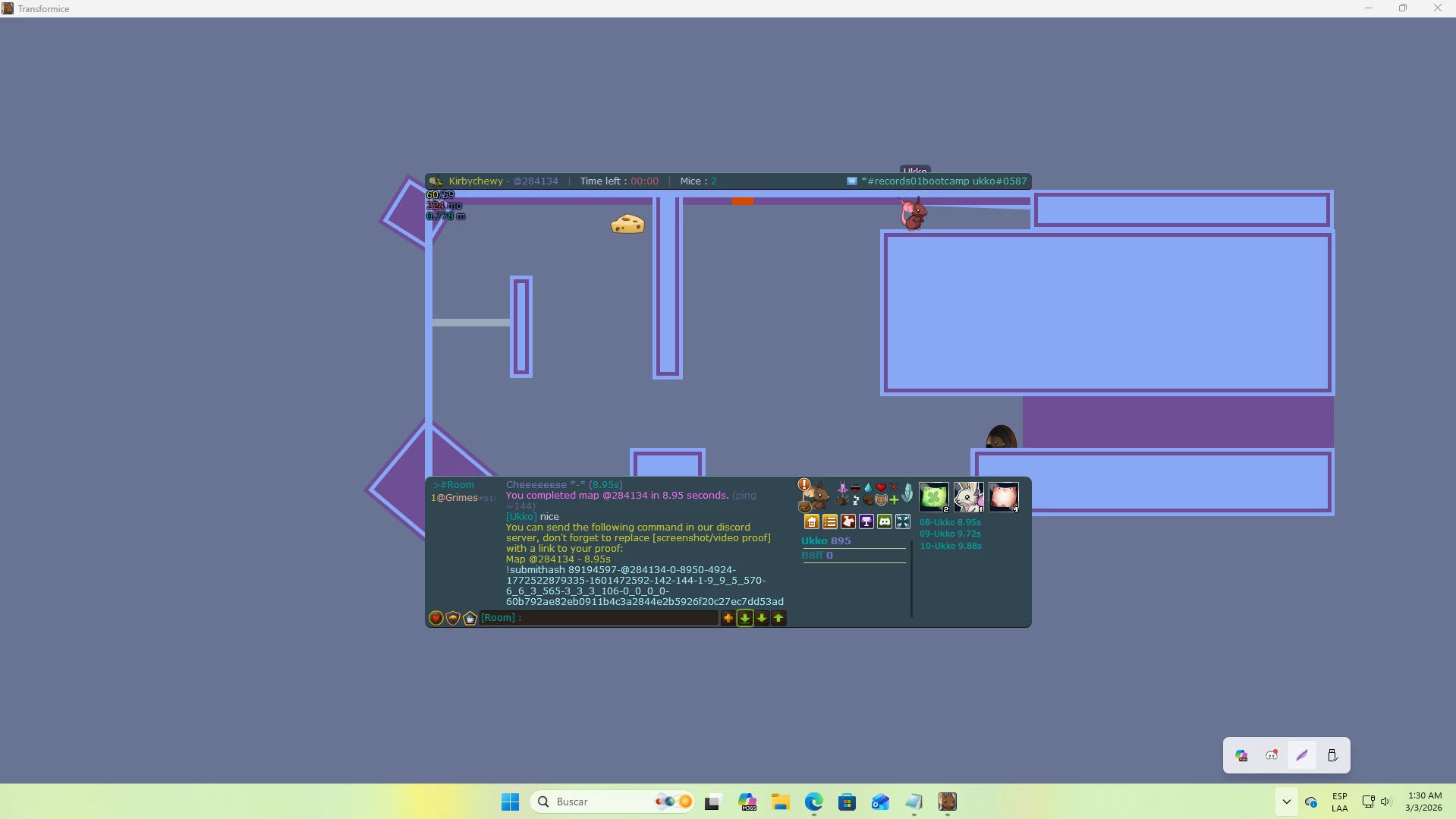Click the light blue feather icon
The image size is (1456, 819).
tap(907, 493)
